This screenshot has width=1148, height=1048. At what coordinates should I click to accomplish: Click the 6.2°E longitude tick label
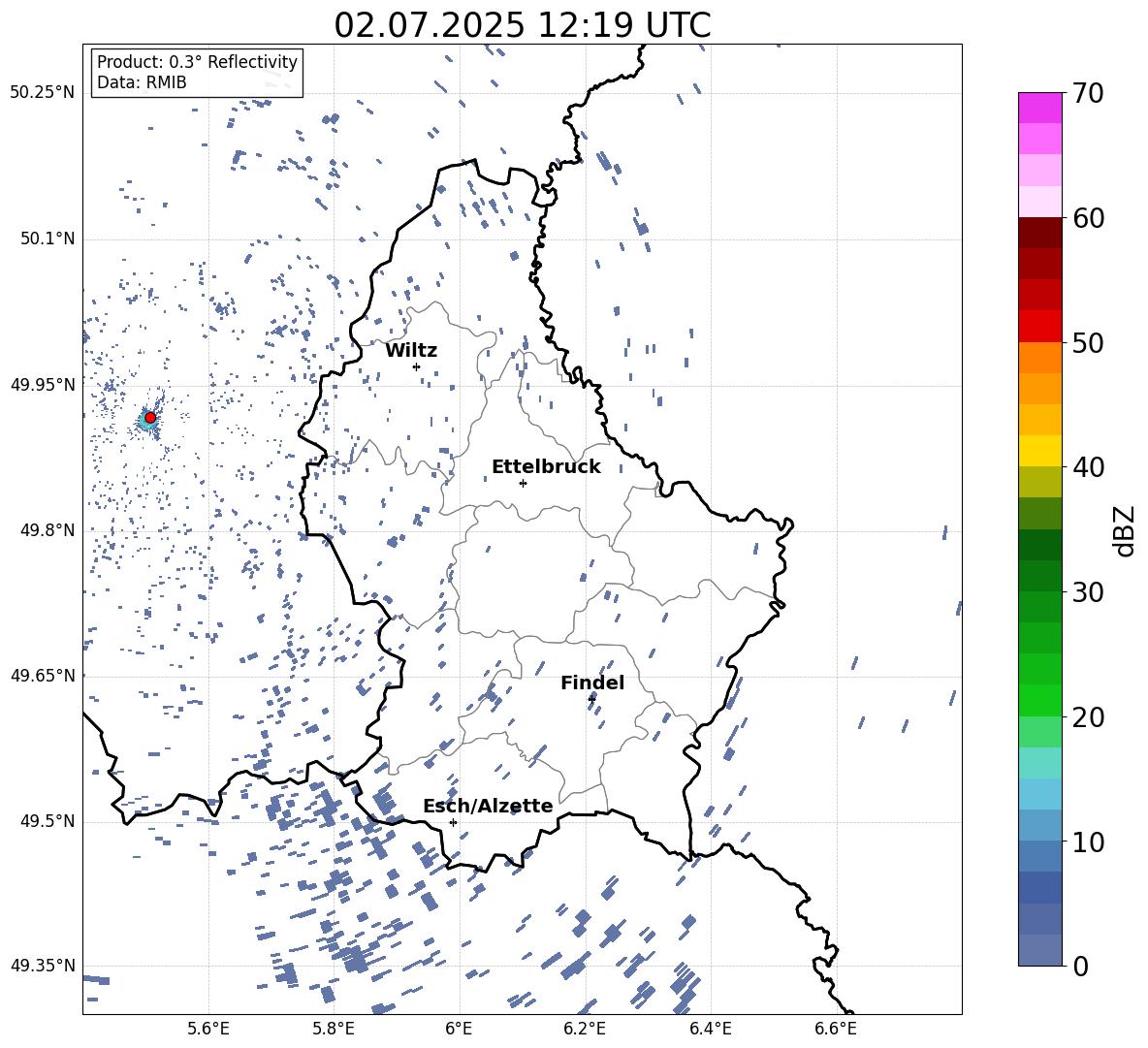(585, 1029)
